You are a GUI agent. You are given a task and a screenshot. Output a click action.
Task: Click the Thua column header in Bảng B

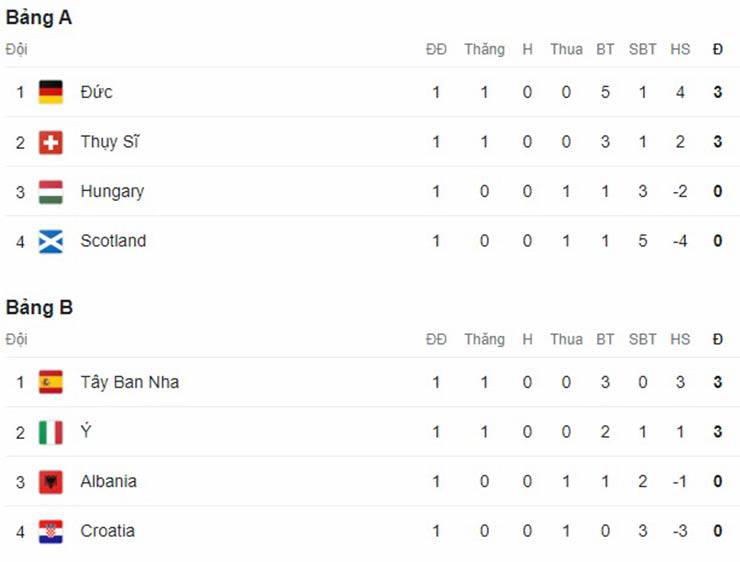(566, 339)
